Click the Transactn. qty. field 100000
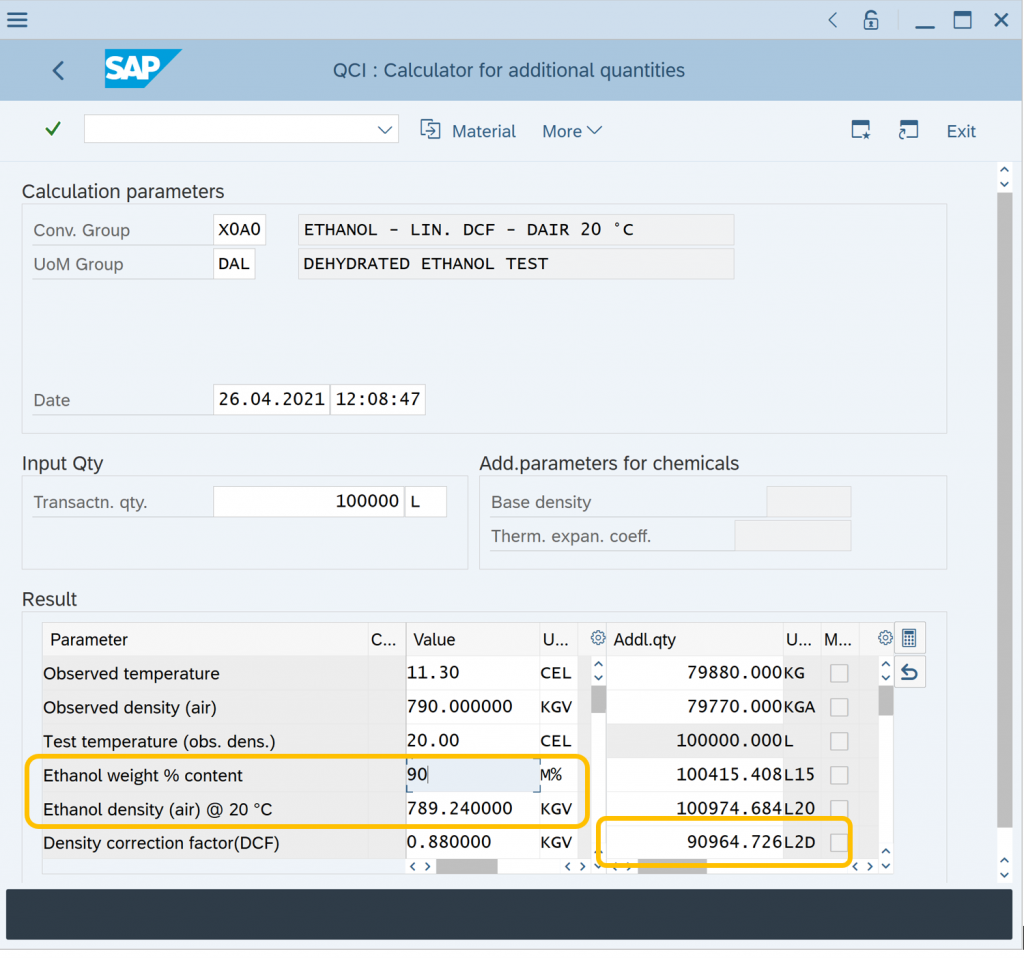Screen dimensions: 1024x958 308,501
